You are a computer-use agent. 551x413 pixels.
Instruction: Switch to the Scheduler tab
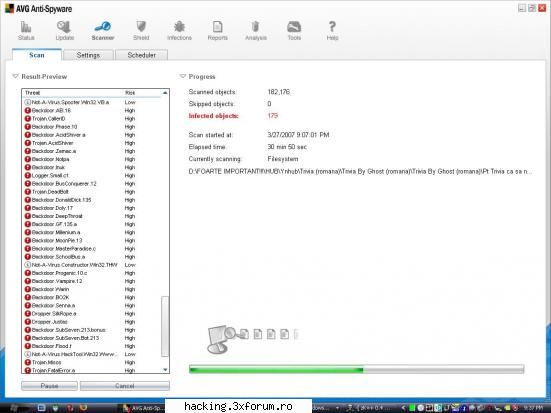click(x=142, y=55)
